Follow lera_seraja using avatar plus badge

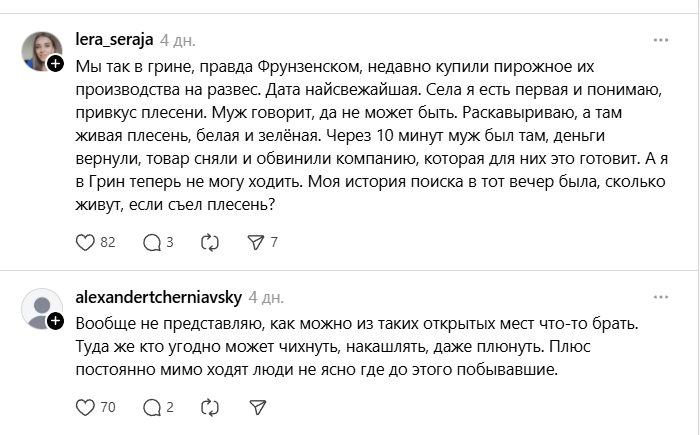click(x=56, y=62)
